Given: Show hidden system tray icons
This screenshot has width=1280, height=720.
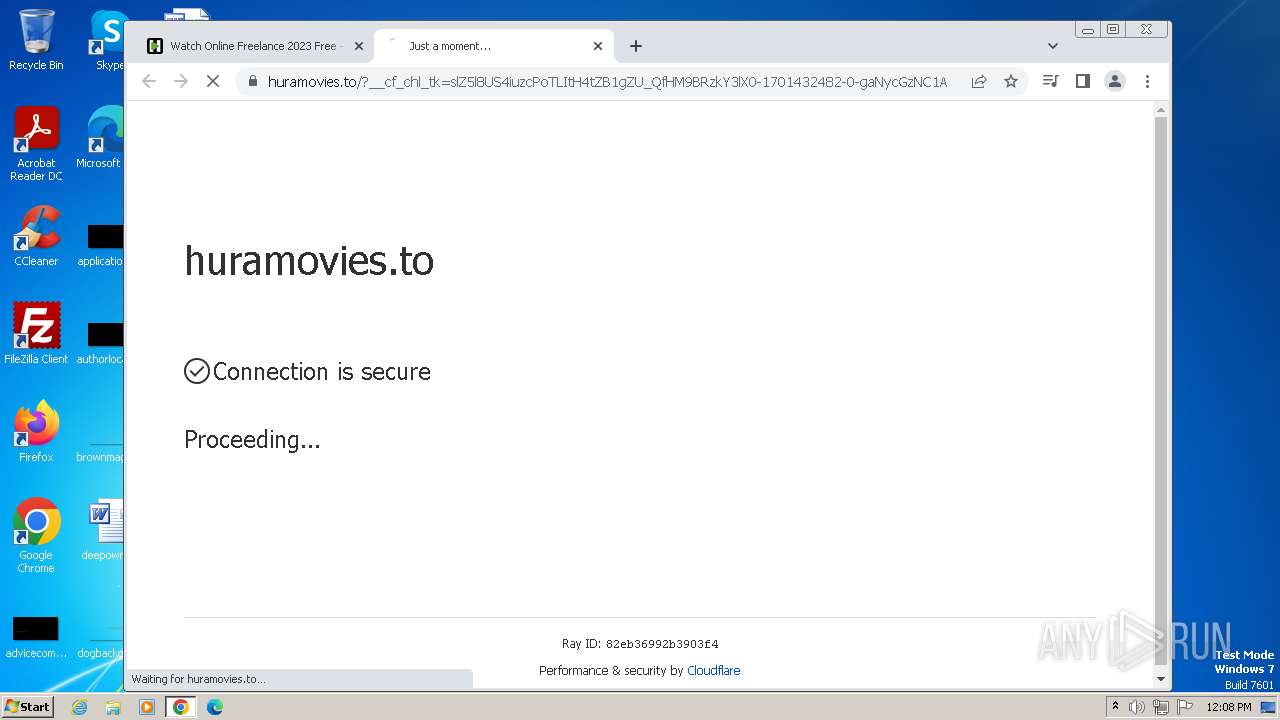Looking at the screenshot, I should point(1115,707).
